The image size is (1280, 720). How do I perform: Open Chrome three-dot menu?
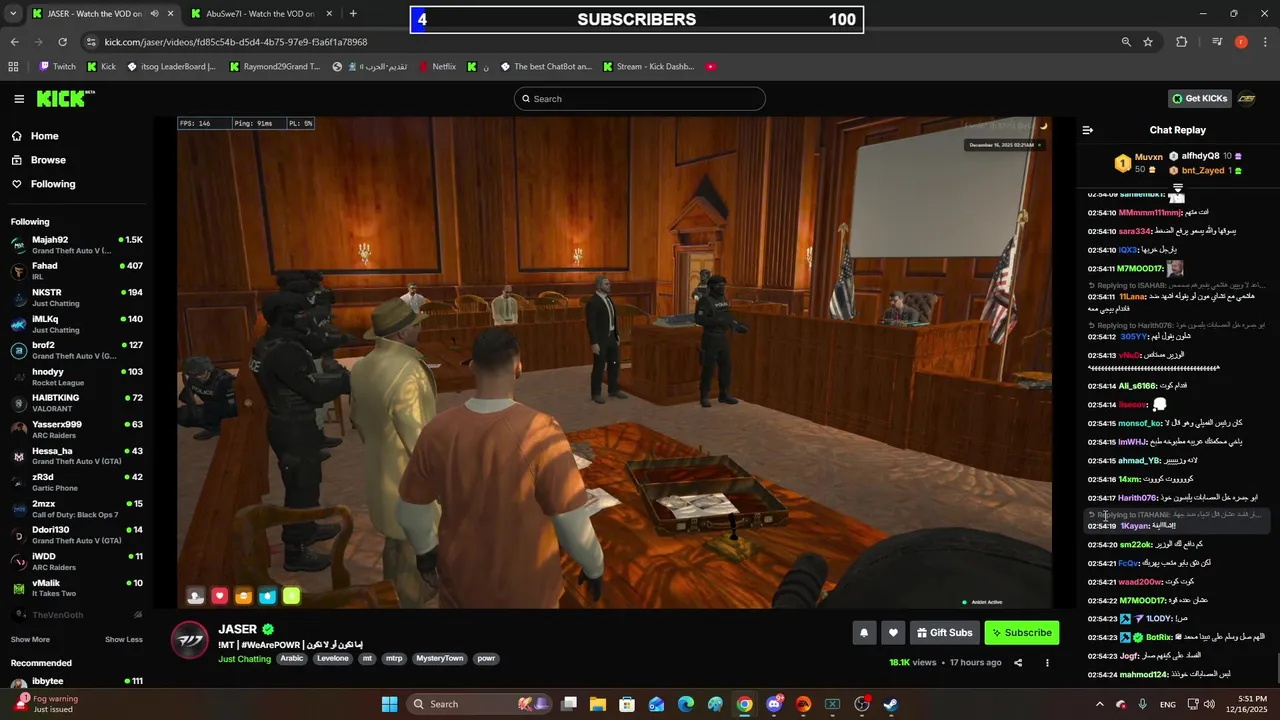[1264, 42]
